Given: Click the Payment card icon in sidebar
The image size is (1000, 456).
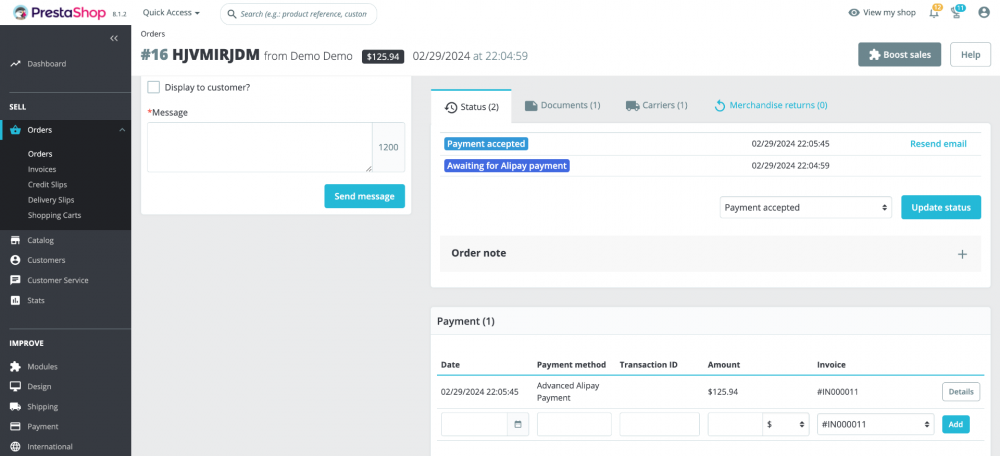Looking at the screenshot, I should pos(15,427).
